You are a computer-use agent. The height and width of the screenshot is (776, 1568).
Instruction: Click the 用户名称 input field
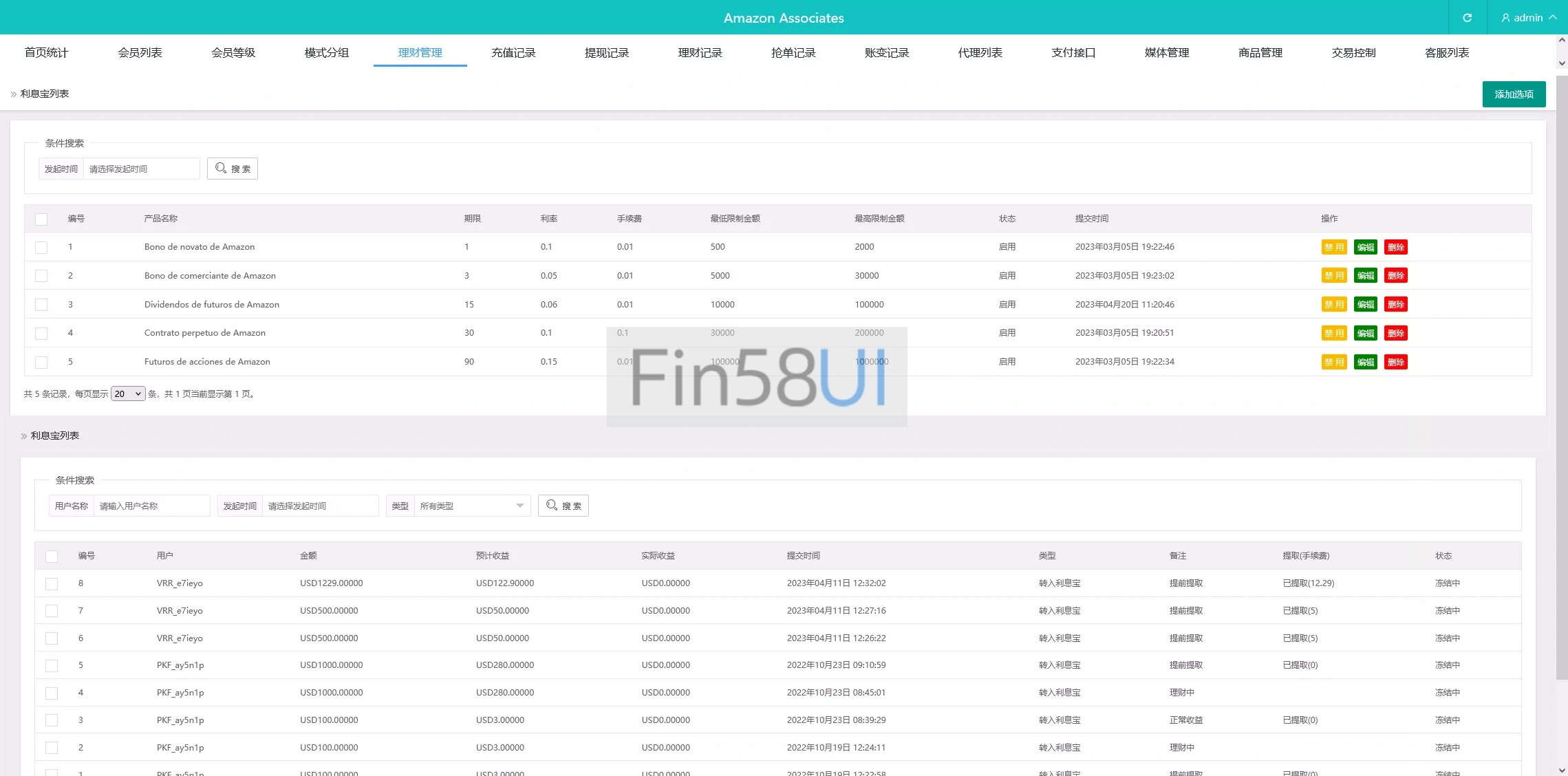coord(151,506)
